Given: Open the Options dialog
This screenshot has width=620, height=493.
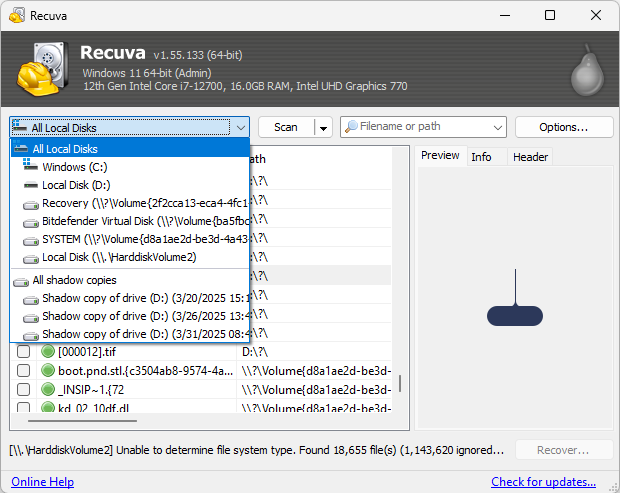Looking at the screenshot, I should point(563,127).
